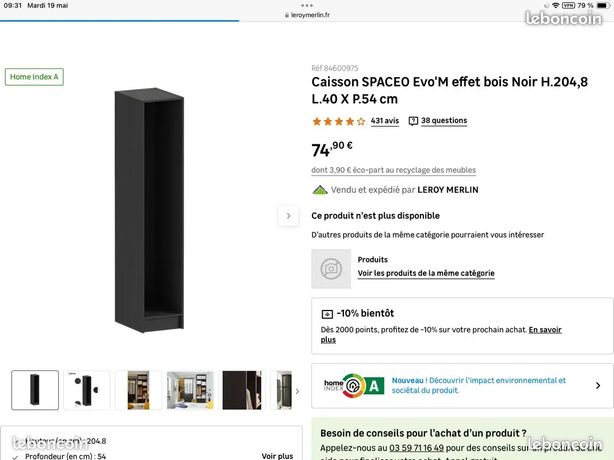Click the 38 questions icon

coord(413,121)
